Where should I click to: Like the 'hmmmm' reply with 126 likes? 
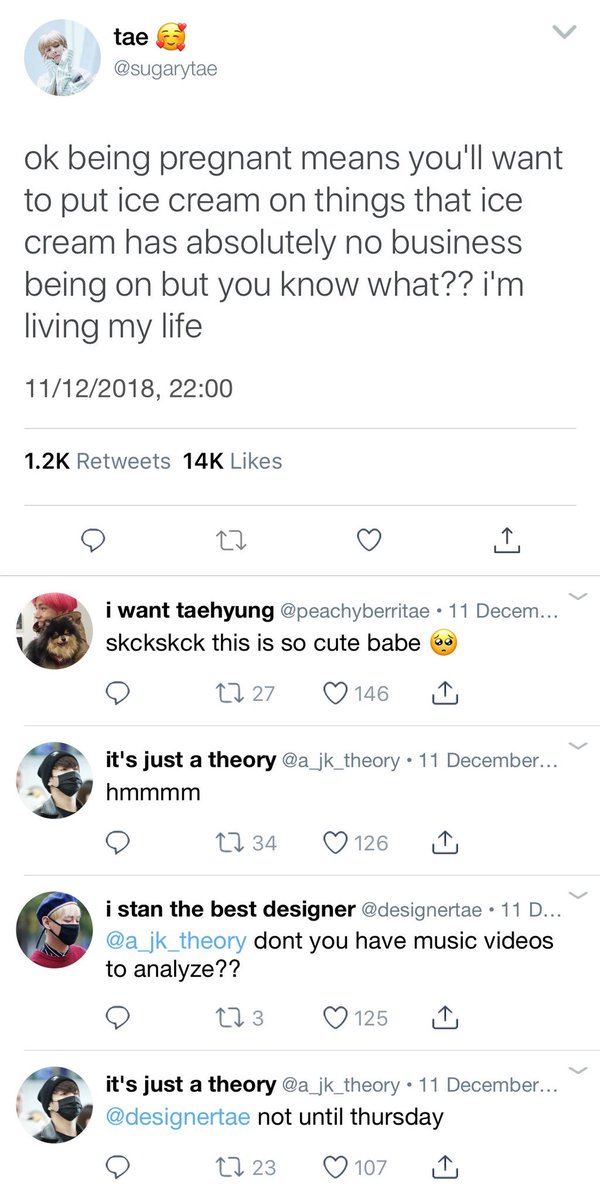point(355,843)
